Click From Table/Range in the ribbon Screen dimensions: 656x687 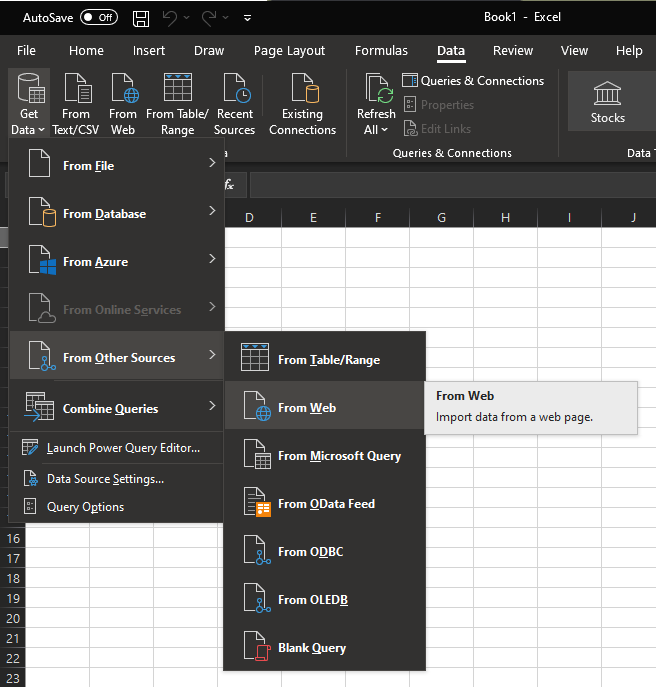click(x=177, y=103)
